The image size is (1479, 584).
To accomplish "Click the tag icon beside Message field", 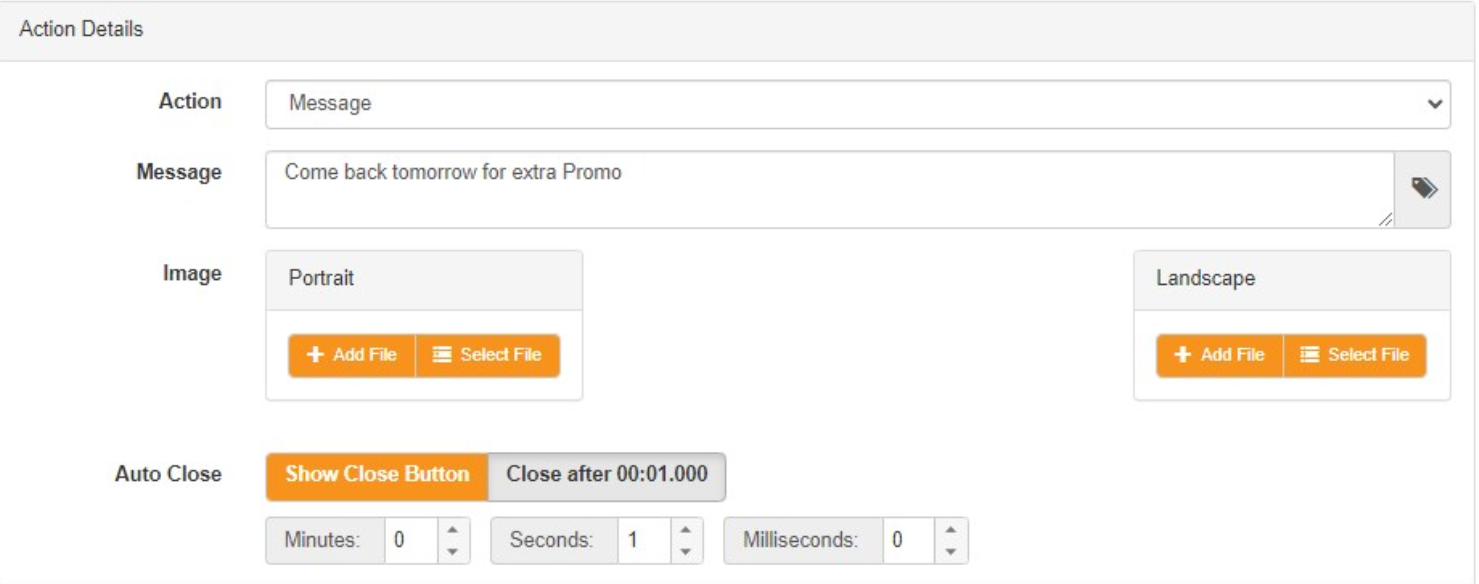I will (1423, 188).
